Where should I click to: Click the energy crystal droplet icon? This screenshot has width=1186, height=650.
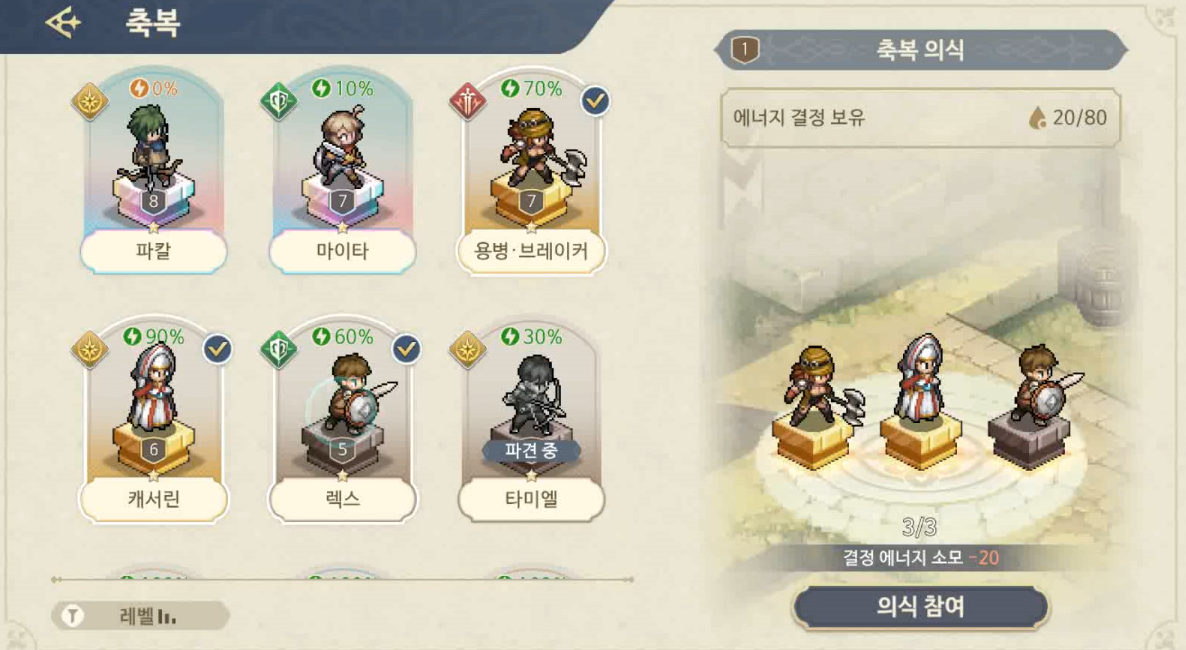[1038, 118]
